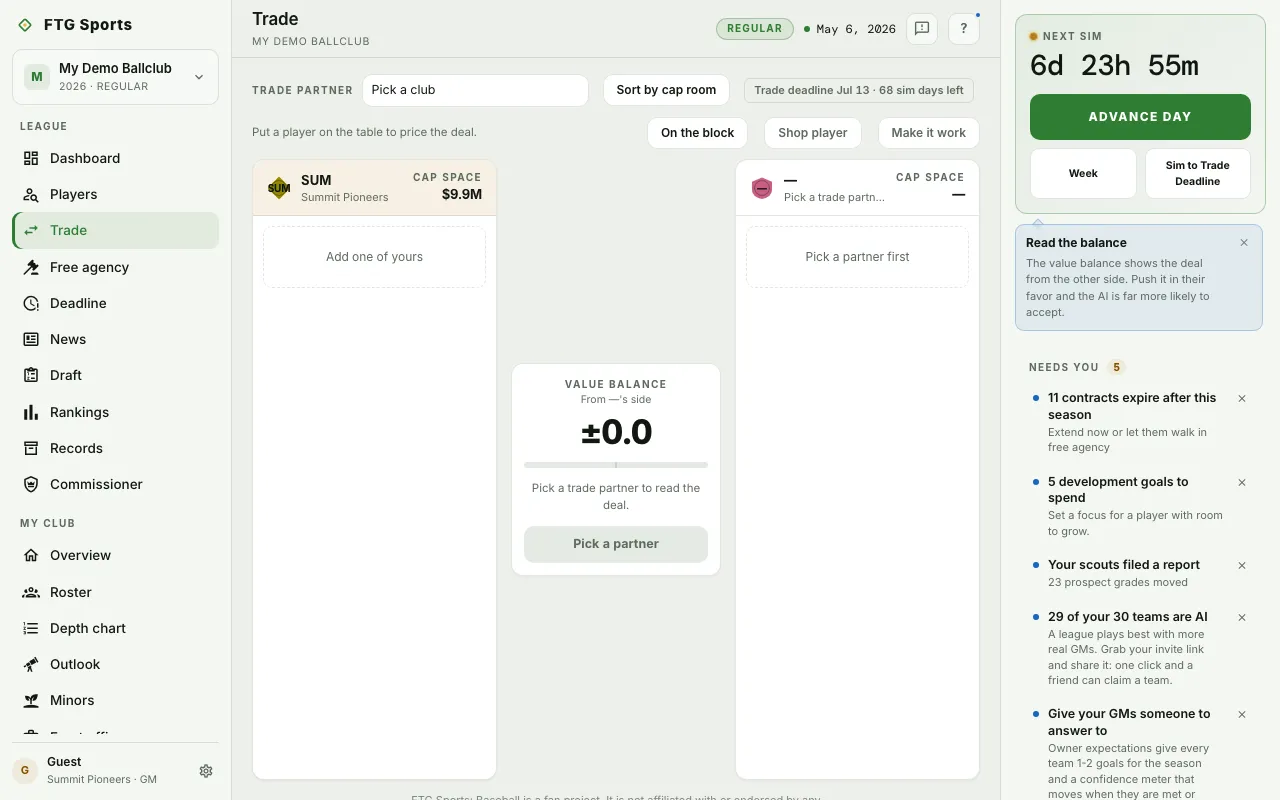
Task: Click the Commissioner shield icon
Action: pyautogui.click(x=31, y=484)
